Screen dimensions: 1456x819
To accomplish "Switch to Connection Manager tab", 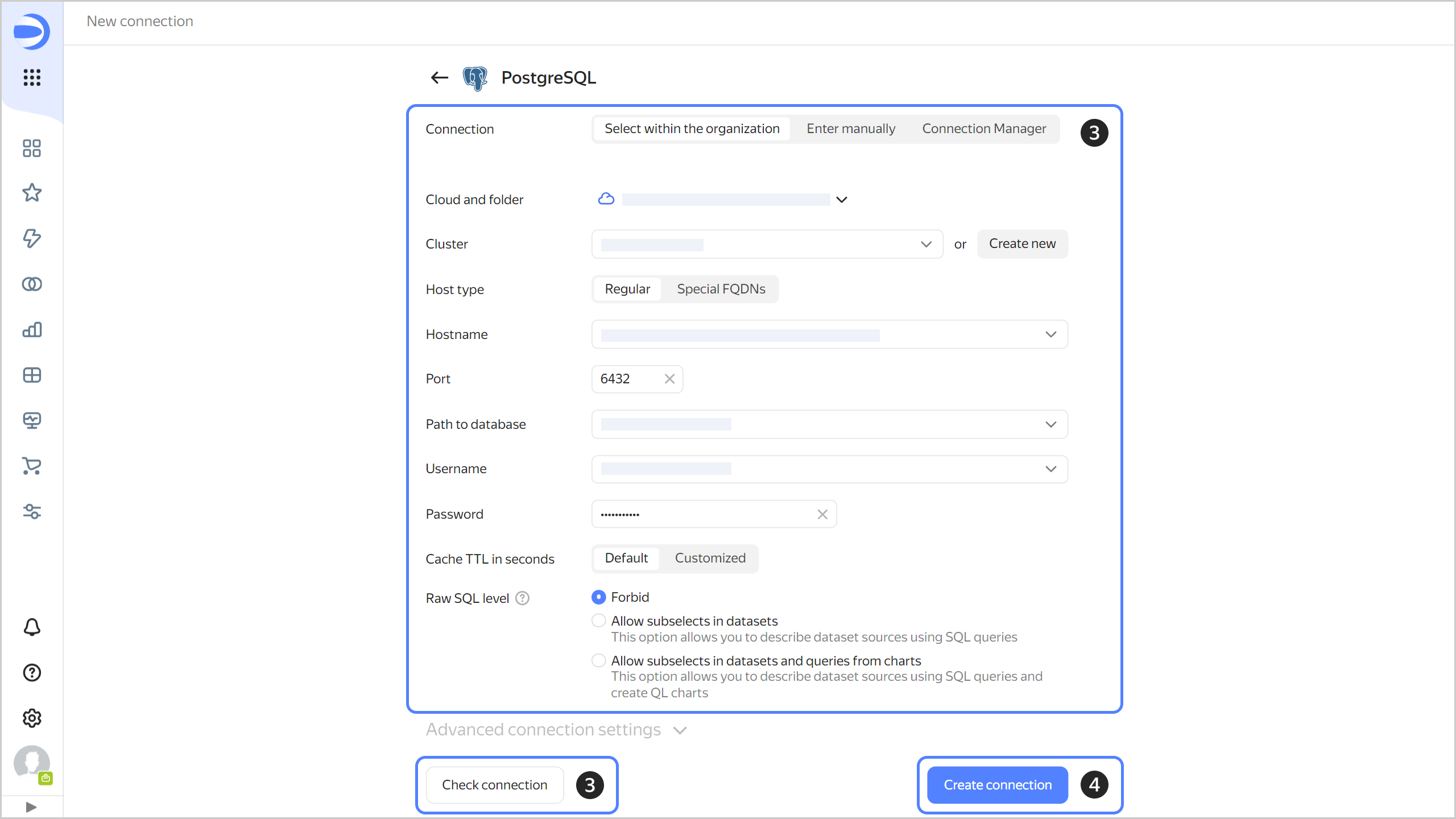I will tap(984, 129).
